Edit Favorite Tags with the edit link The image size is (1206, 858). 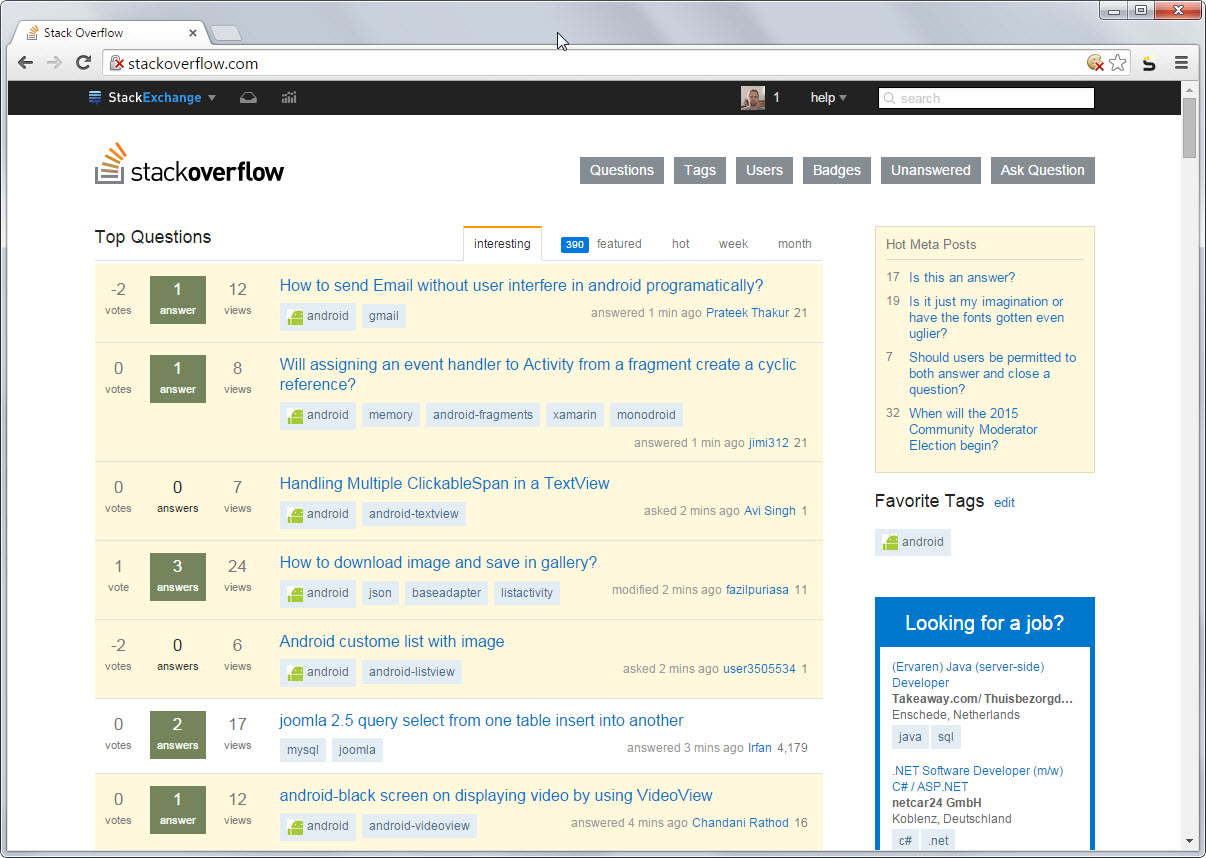[x=1004, y=503]
